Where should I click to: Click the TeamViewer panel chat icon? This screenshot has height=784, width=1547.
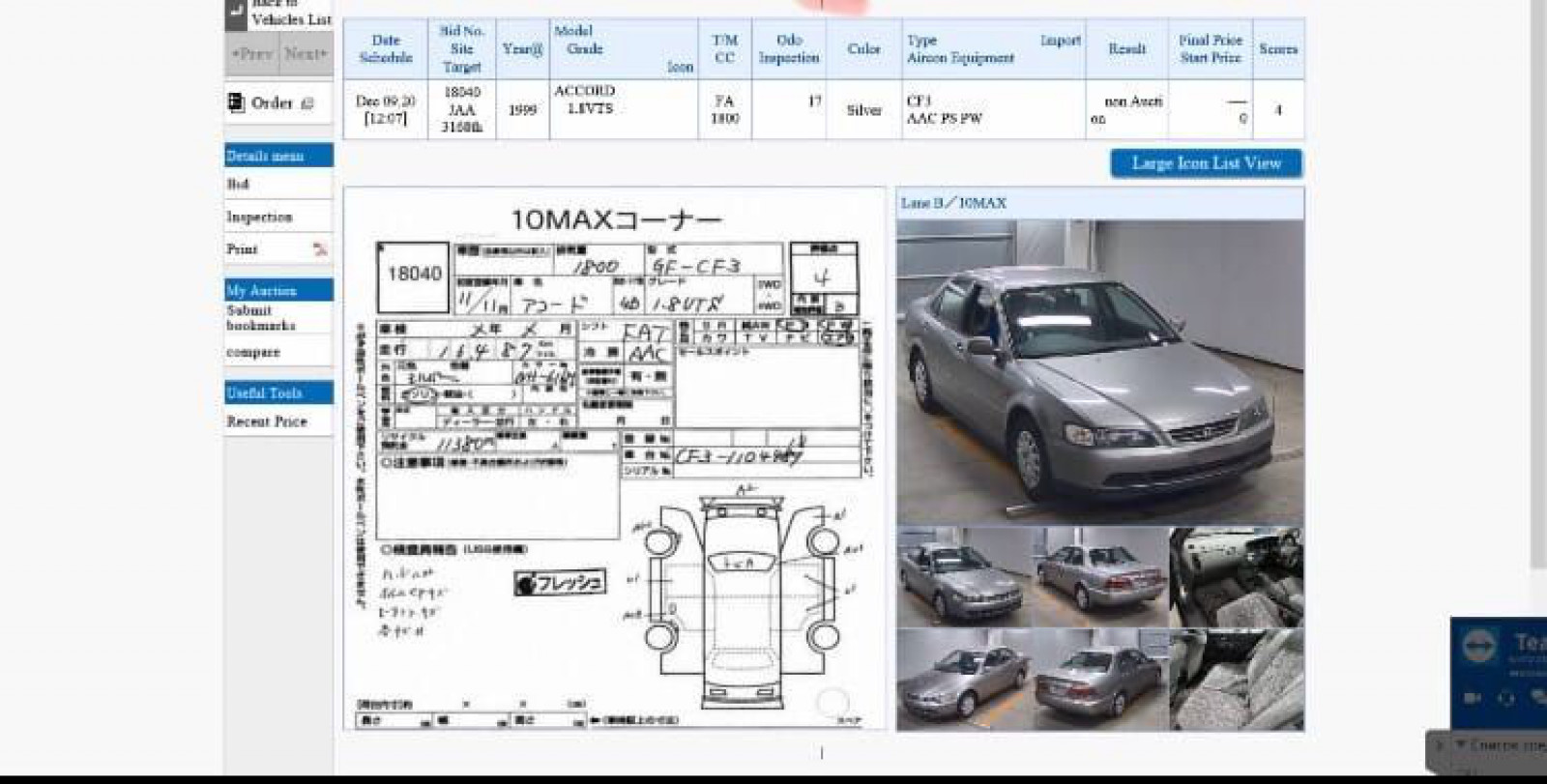1537,697
